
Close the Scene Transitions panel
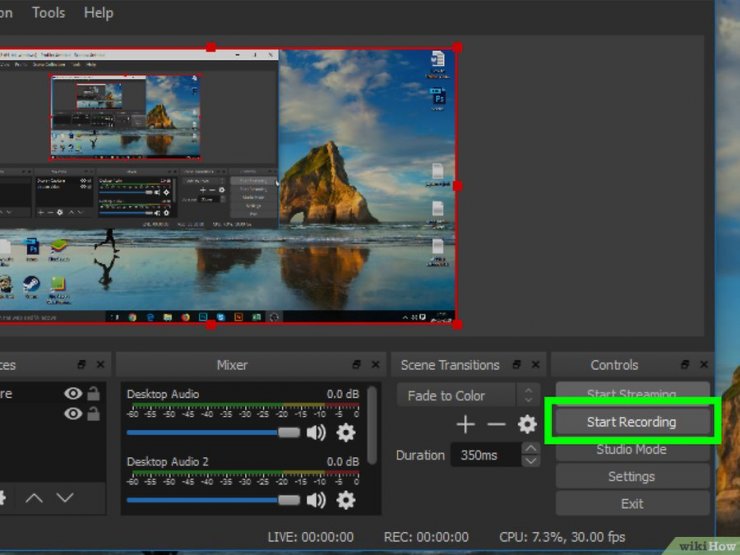click(x=536, y=364)
